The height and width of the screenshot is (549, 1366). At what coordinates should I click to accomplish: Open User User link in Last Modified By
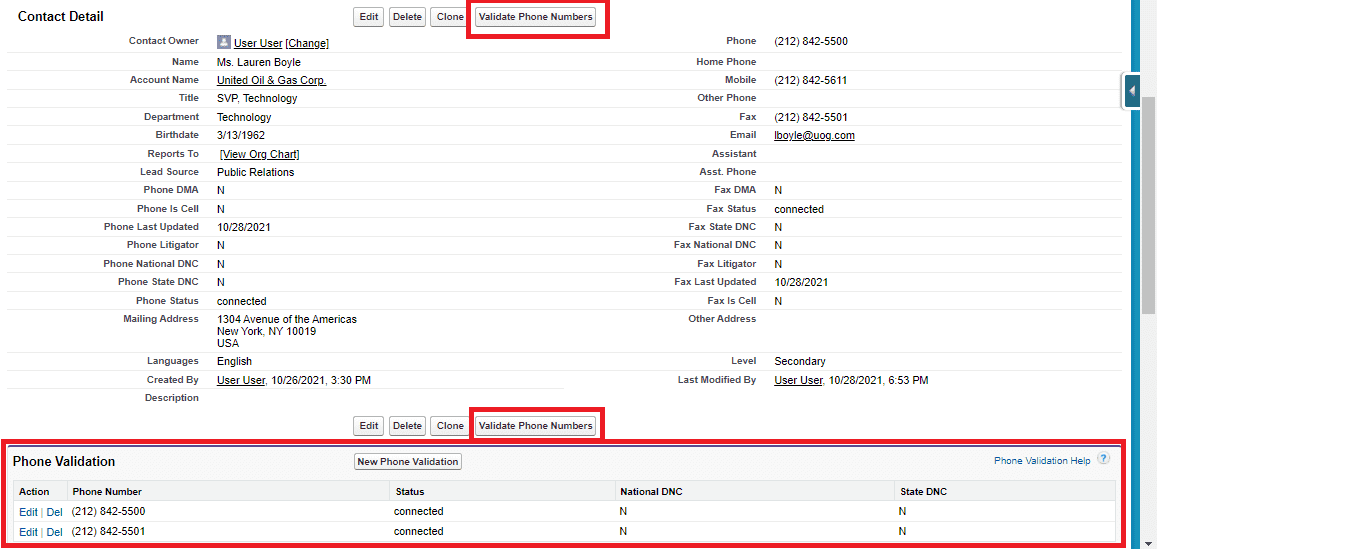798,381
